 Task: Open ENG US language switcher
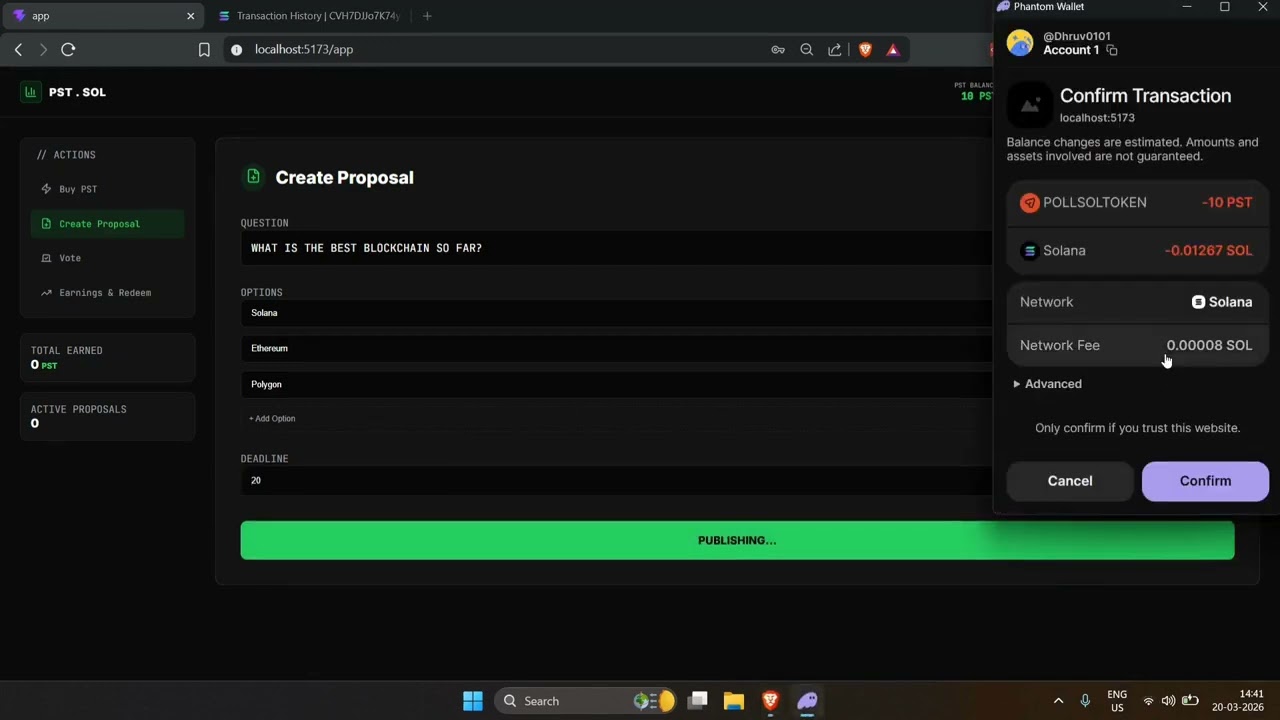(x=1117, y=701)
